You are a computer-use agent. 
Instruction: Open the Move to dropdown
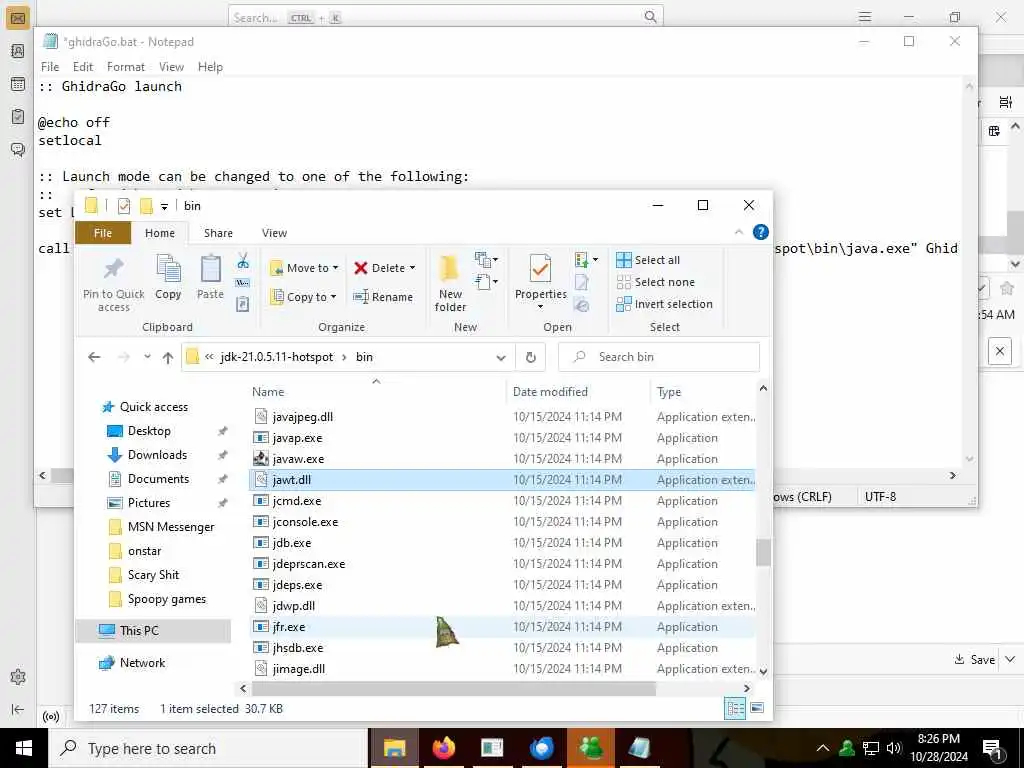point(304,268)
